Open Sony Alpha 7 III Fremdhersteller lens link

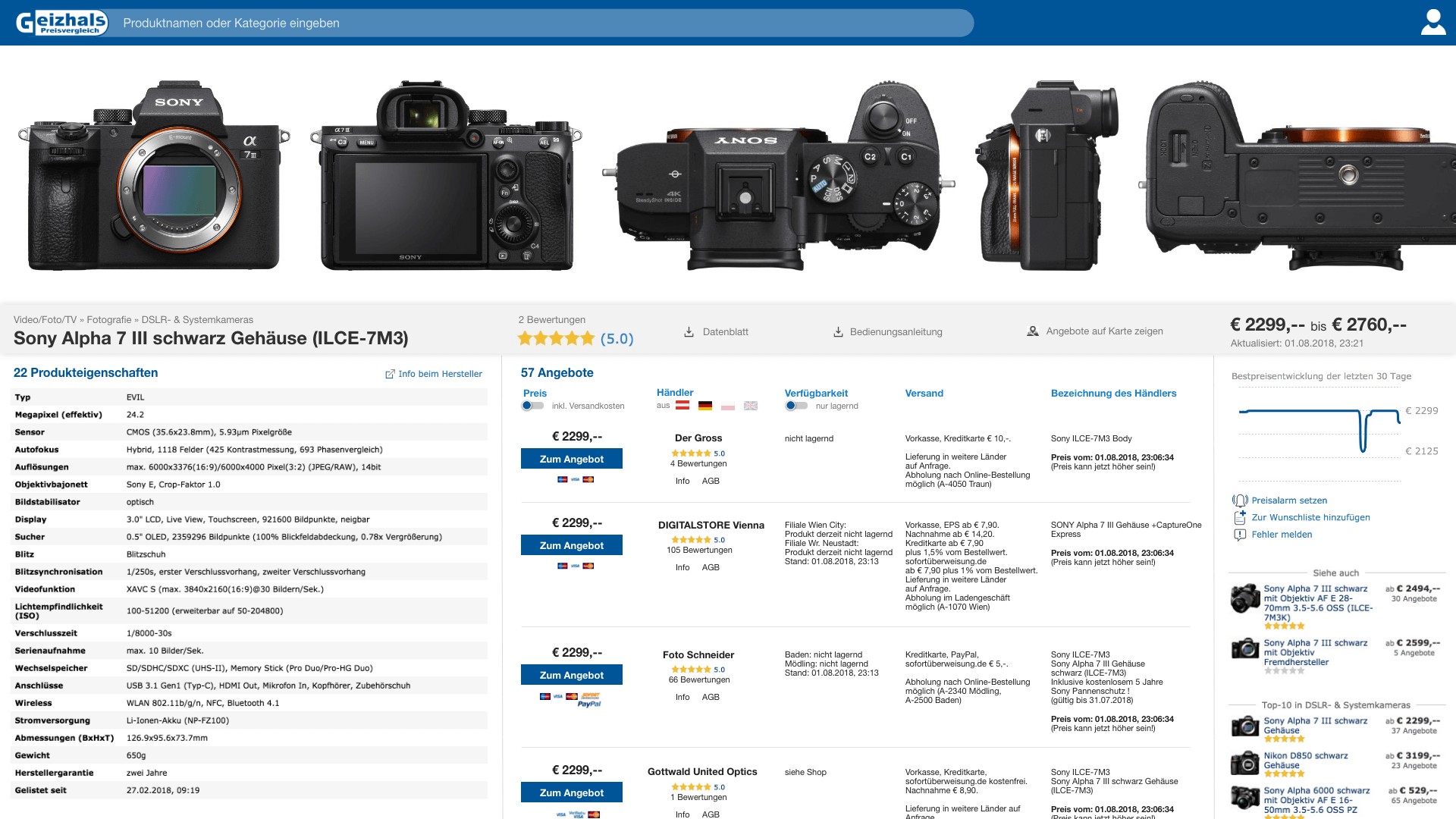pos(1315,652)
